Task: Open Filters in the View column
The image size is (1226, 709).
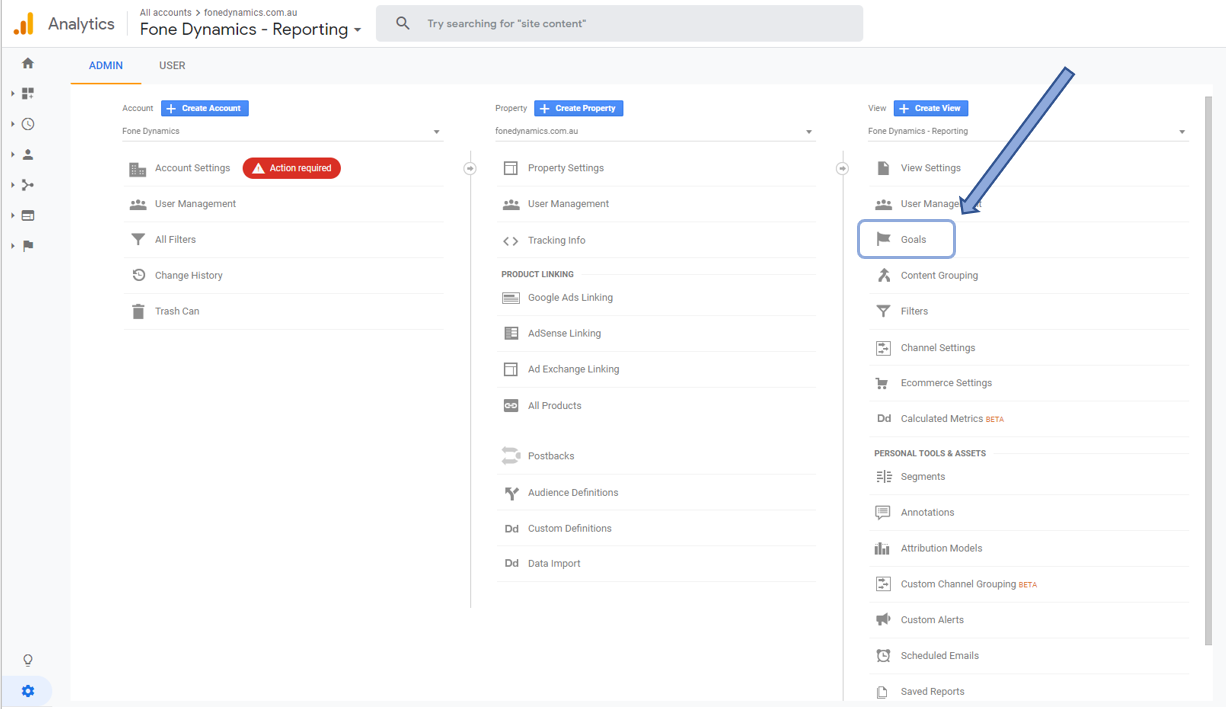Action: [x=914, y=311]
